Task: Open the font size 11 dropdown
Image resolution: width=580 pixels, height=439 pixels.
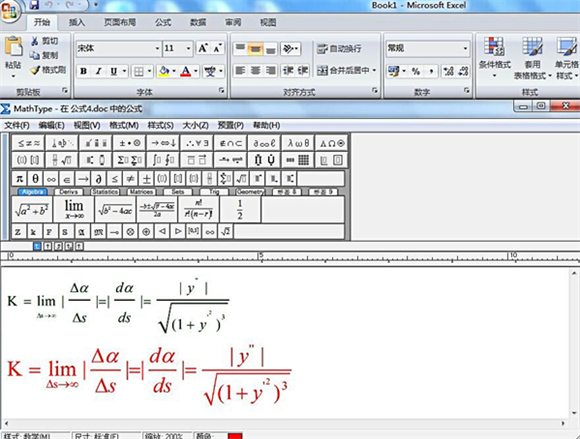Action: 188,48
